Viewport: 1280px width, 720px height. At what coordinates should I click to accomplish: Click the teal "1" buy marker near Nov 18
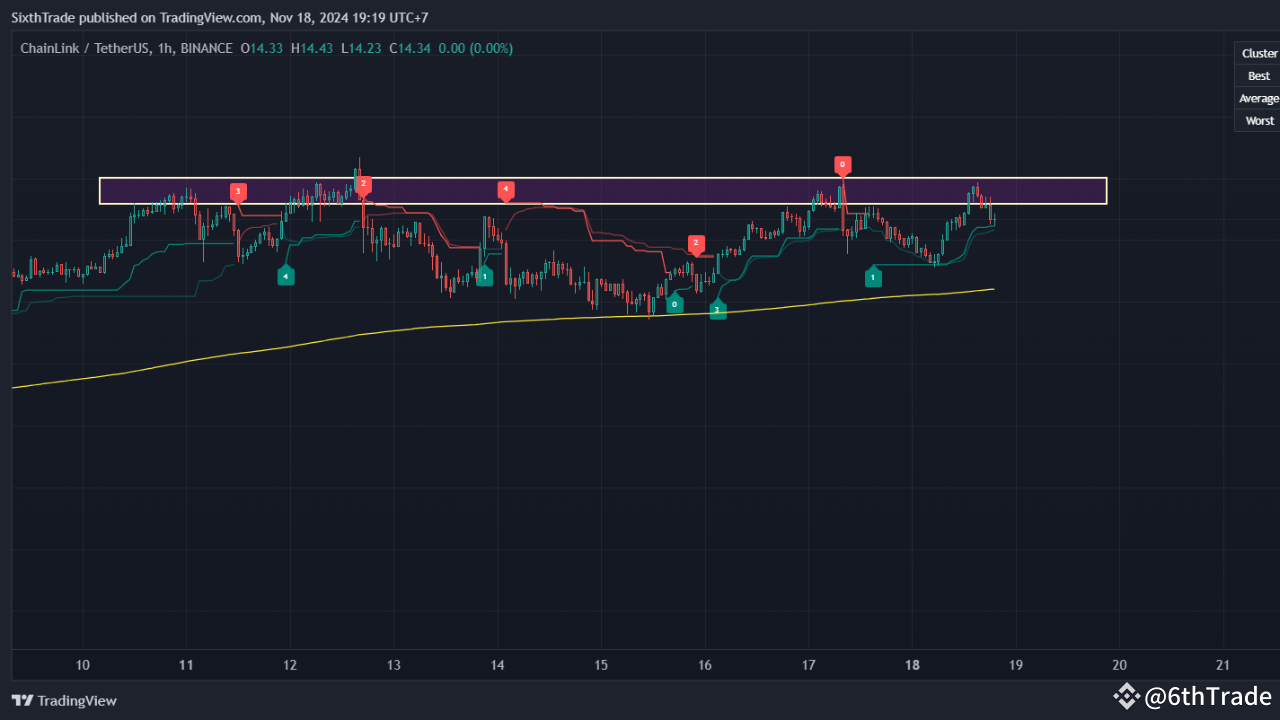(x=873, y=277)
